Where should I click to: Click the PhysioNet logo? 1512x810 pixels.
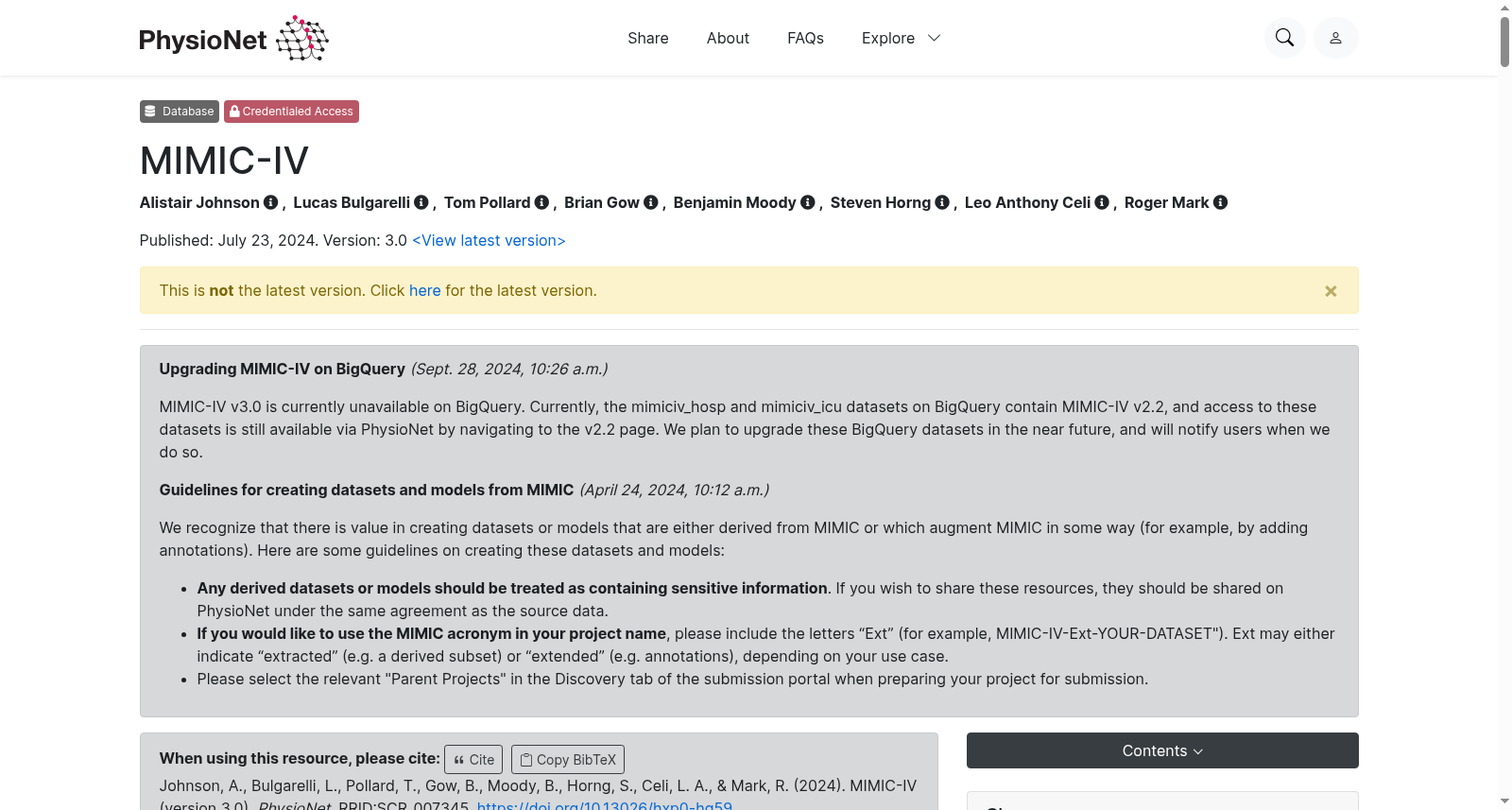coord(233,38)
